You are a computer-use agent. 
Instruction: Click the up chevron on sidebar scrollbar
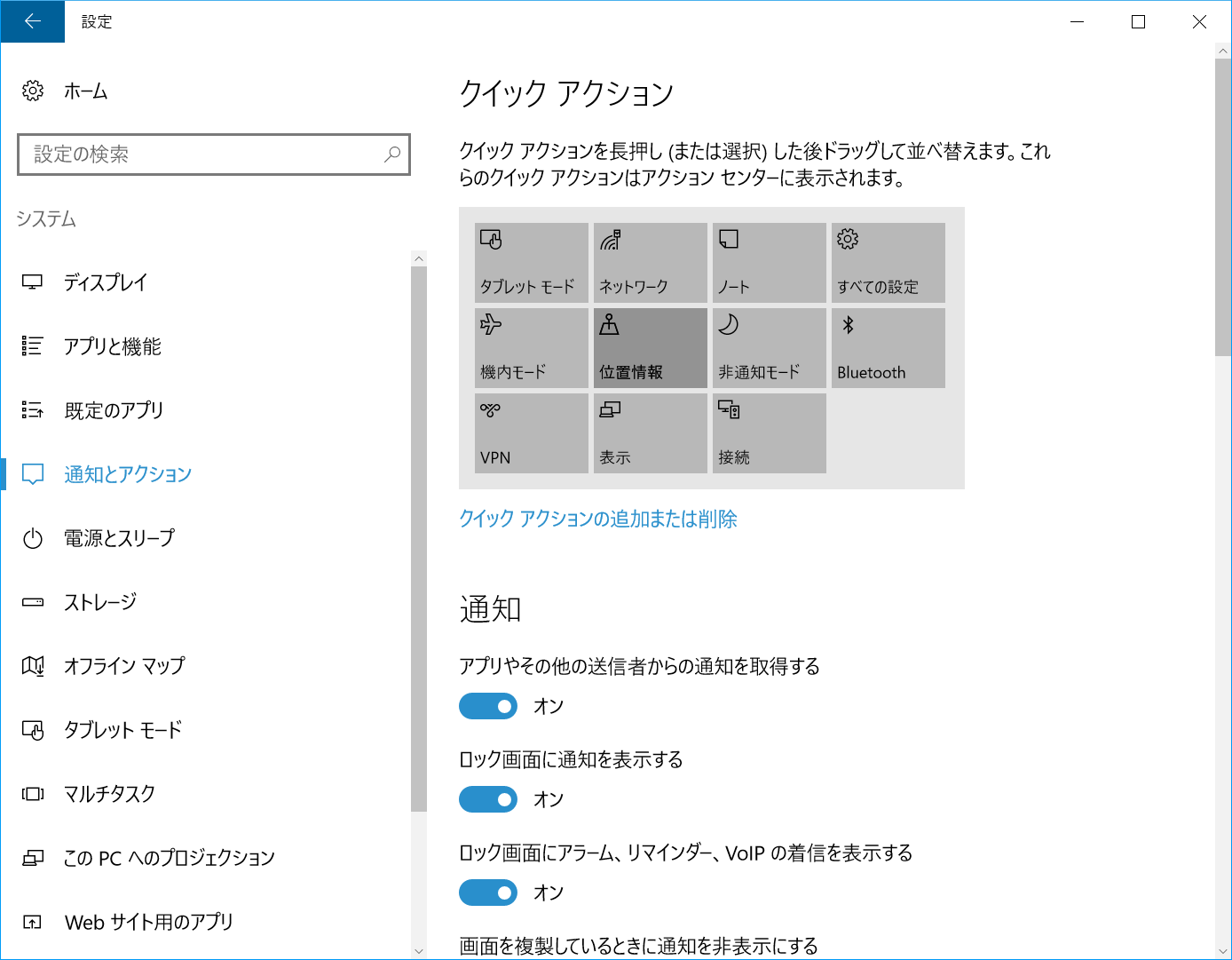tap(417, 258)
